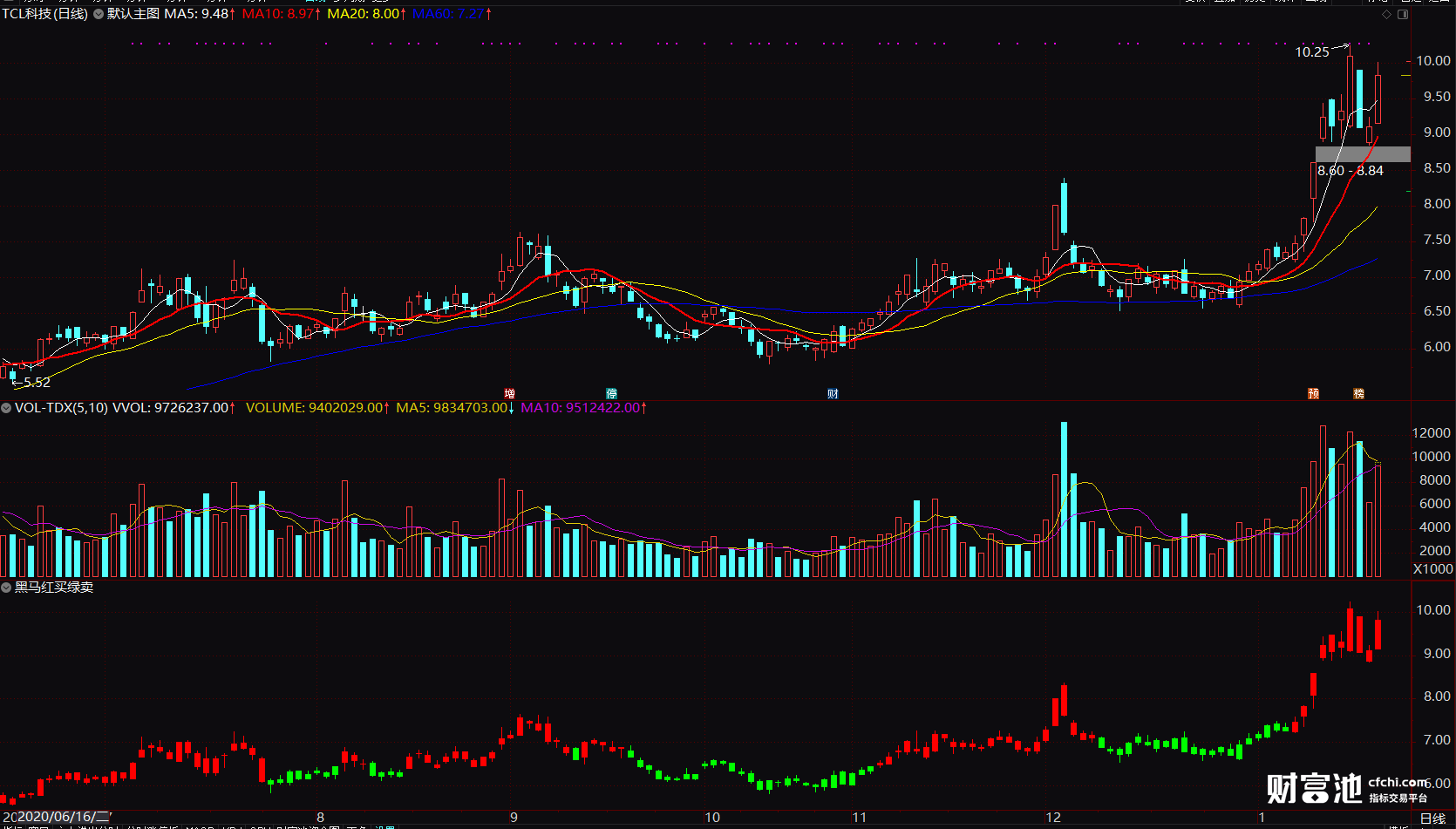The width and height of the screenshot is (1456, 829).
Task: Click the 财富池 logo watermark
Action: [x=1314, y=788]
